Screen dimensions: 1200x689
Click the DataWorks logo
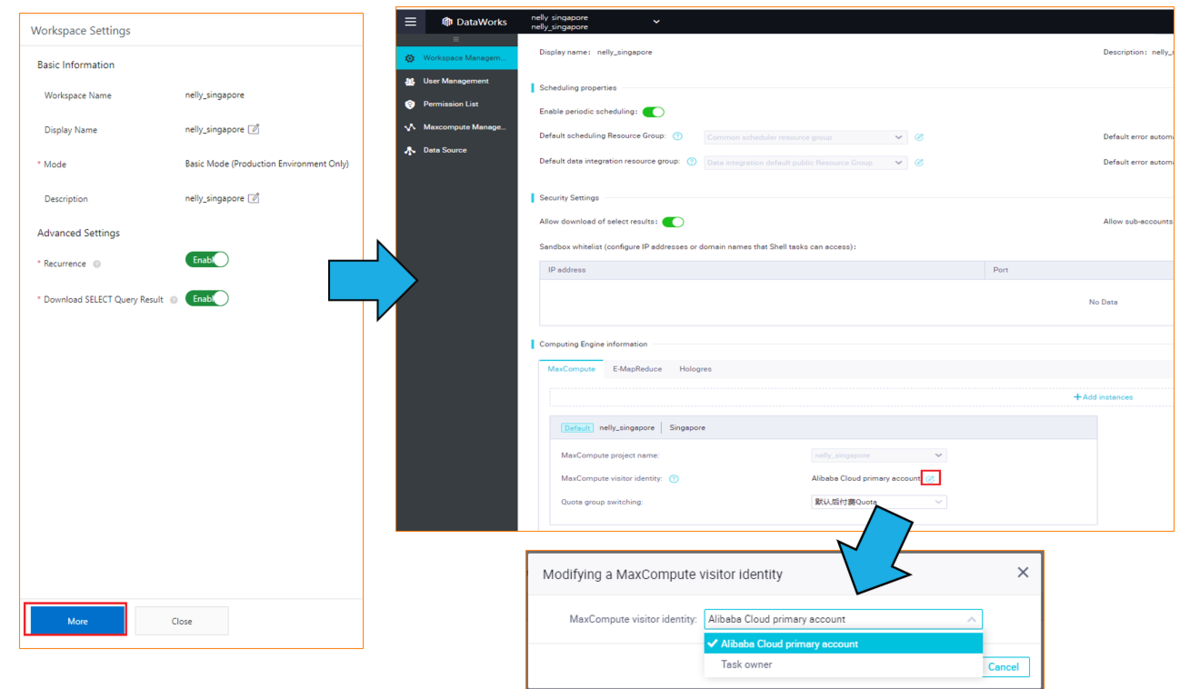click(x=475, y=21)
